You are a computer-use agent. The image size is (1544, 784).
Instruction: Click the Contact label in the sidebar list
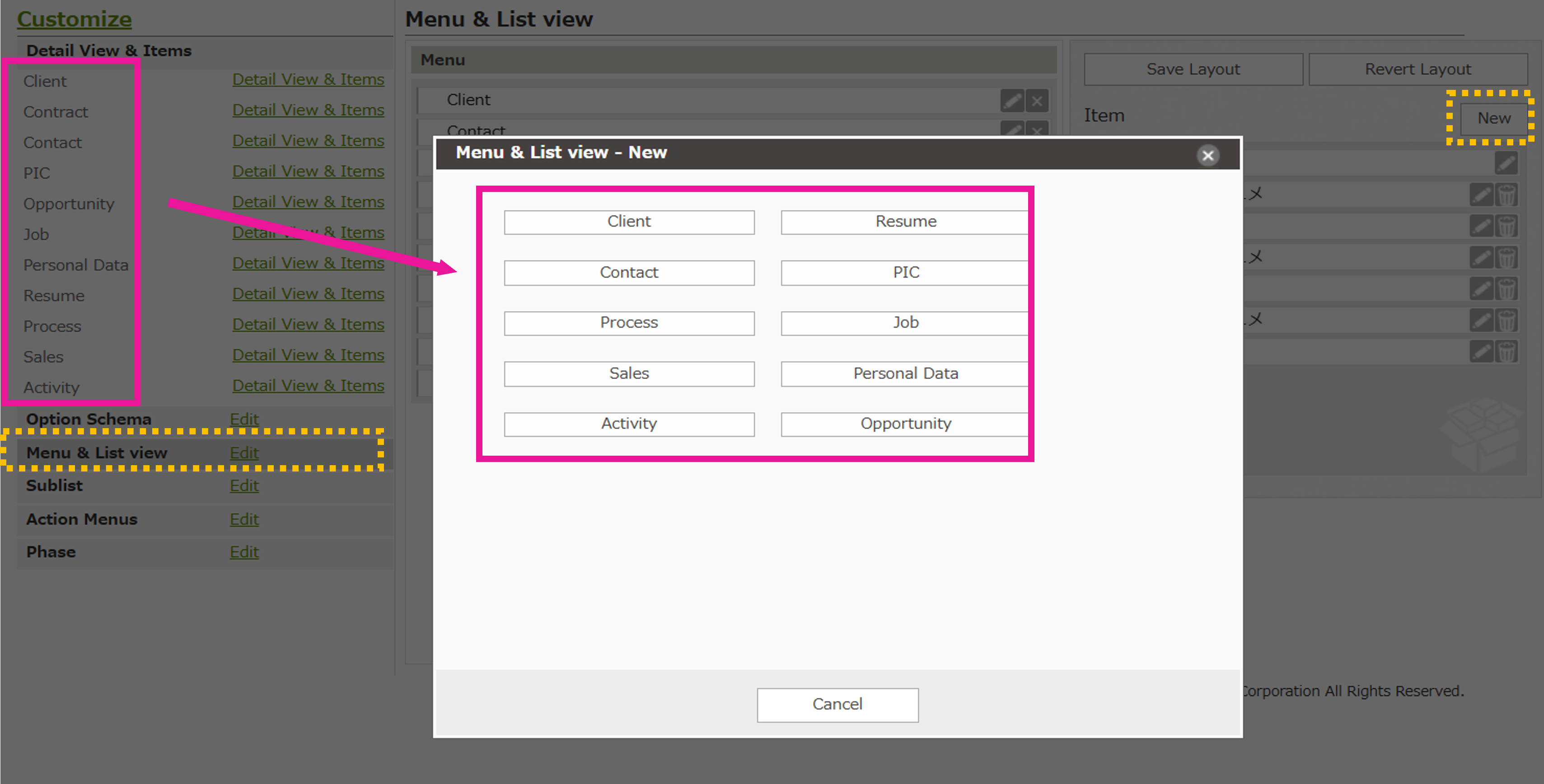52,143
